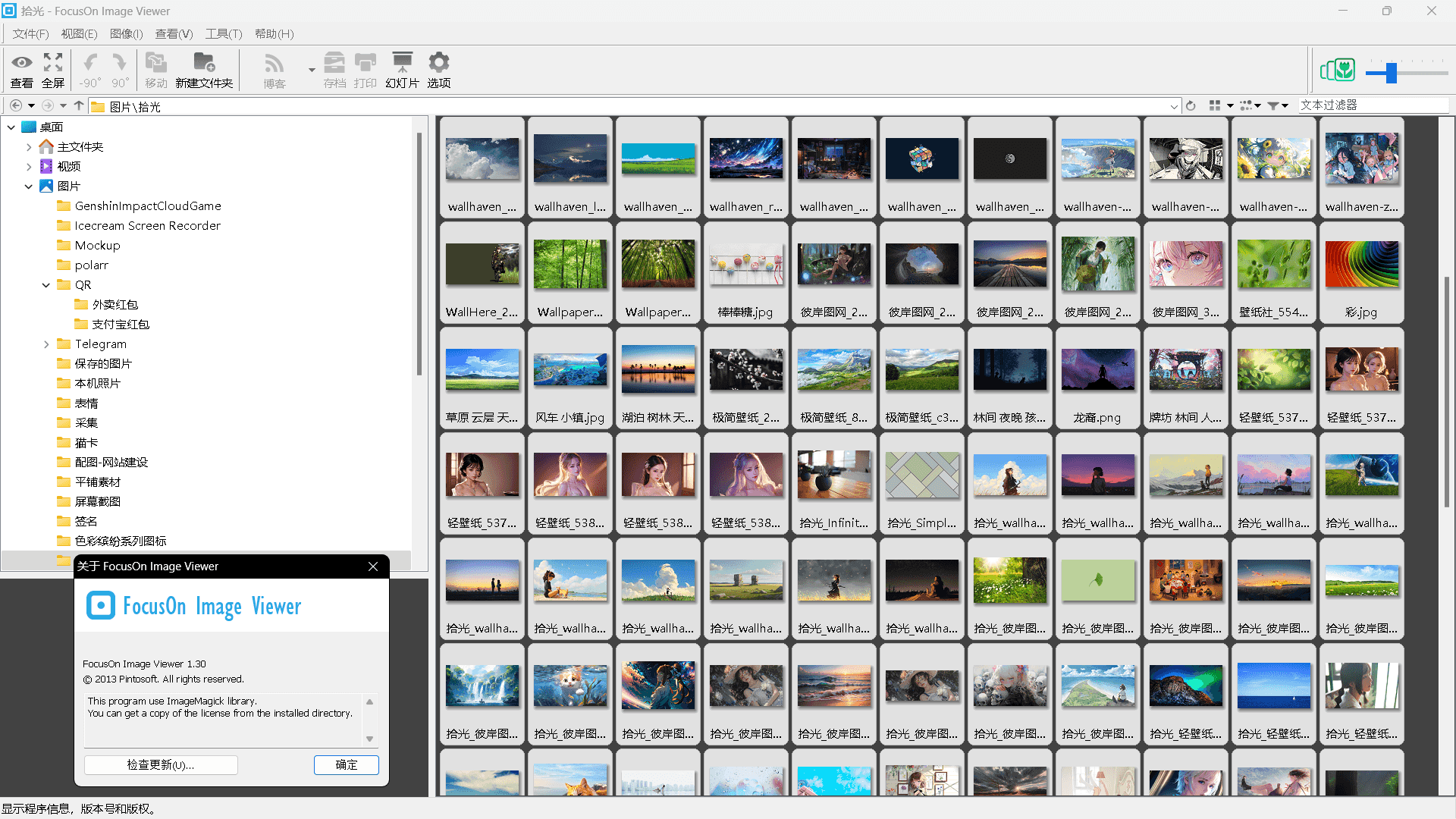
Task: Expand the Telegram folder node
Action: tap(46, 344)
